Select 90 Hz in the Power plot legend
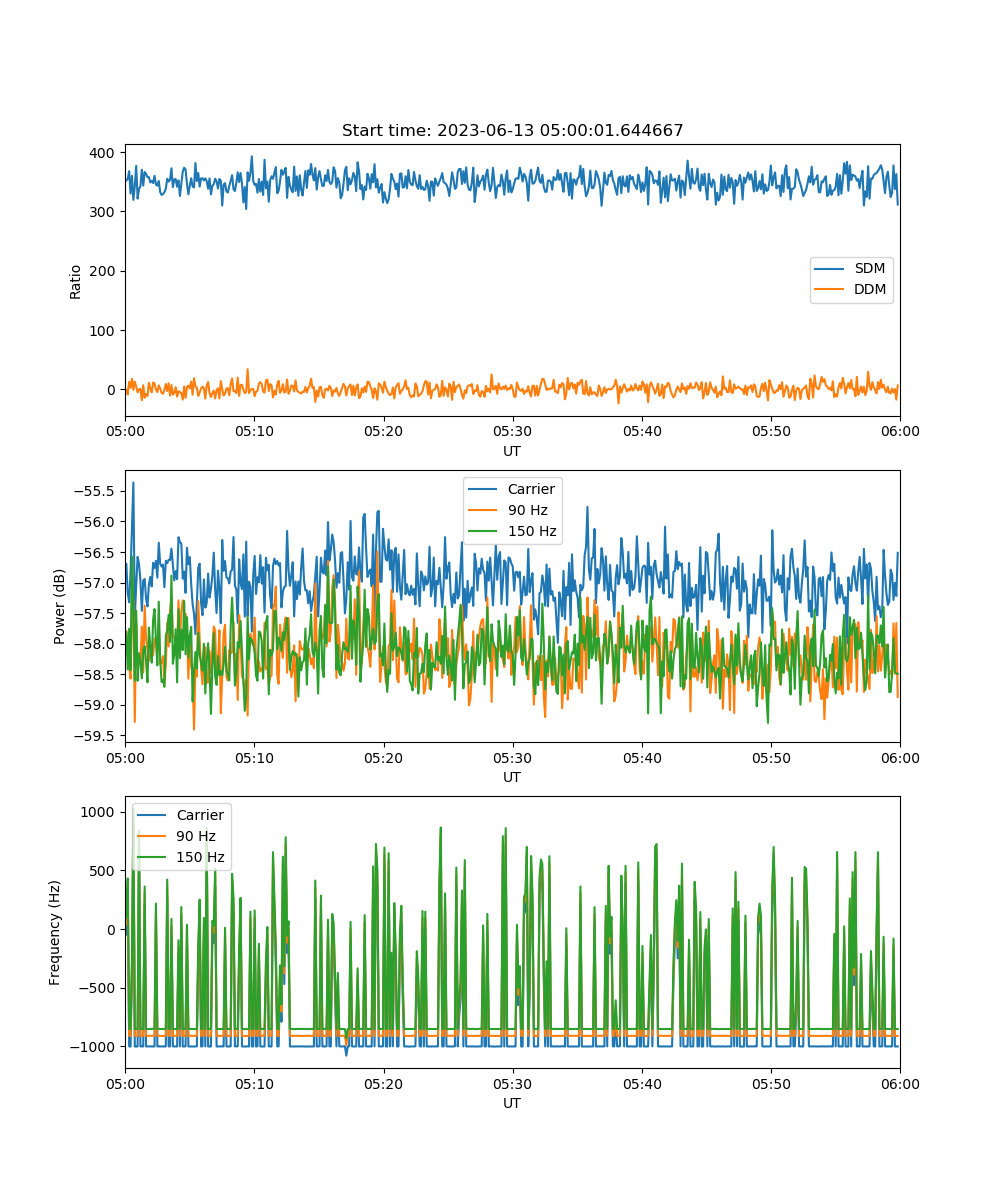The image size is (1000, 1200). [527, 510]
